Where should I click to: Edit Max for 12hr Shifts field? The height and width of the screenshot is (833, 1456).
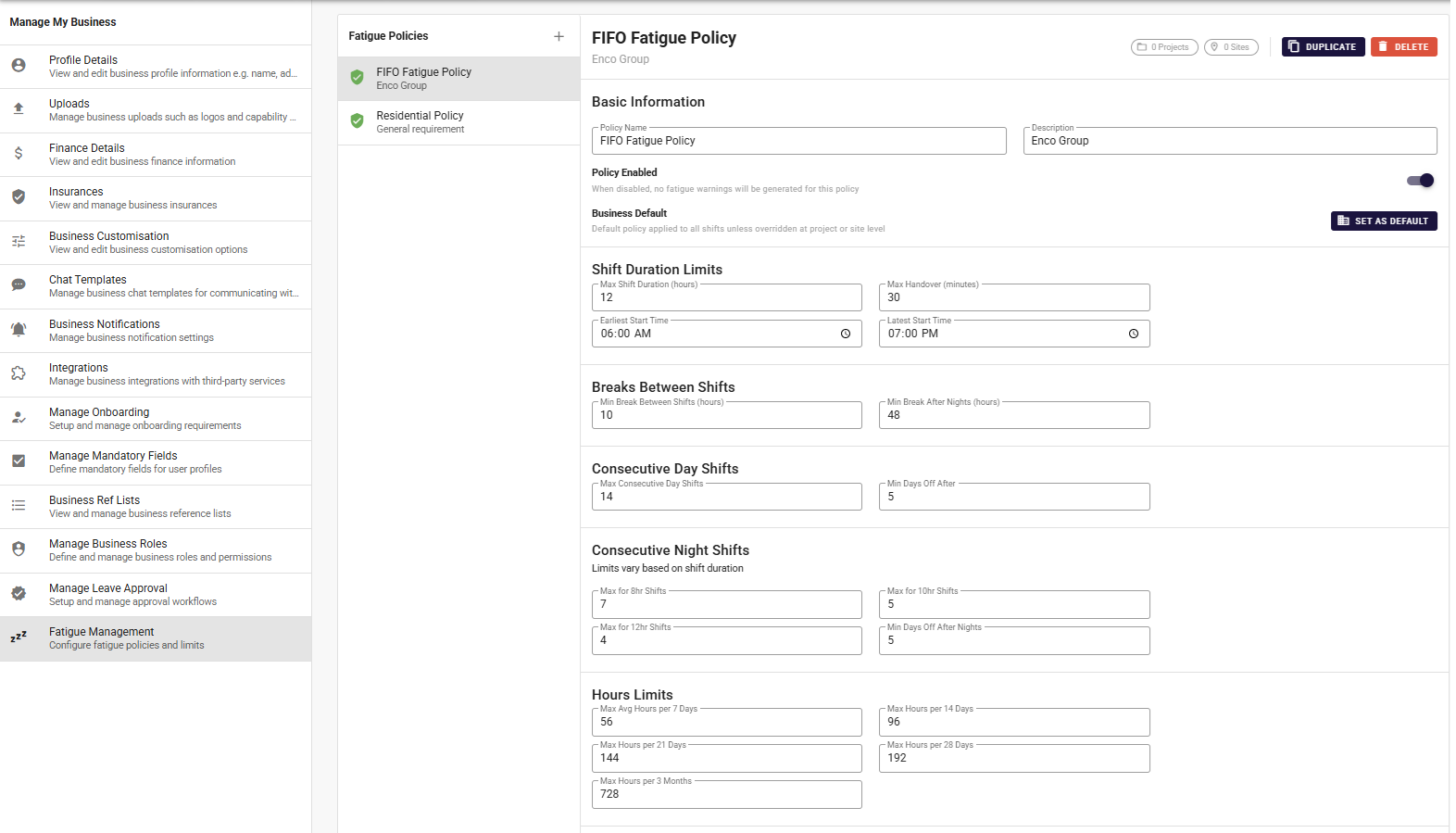(726, 640)
